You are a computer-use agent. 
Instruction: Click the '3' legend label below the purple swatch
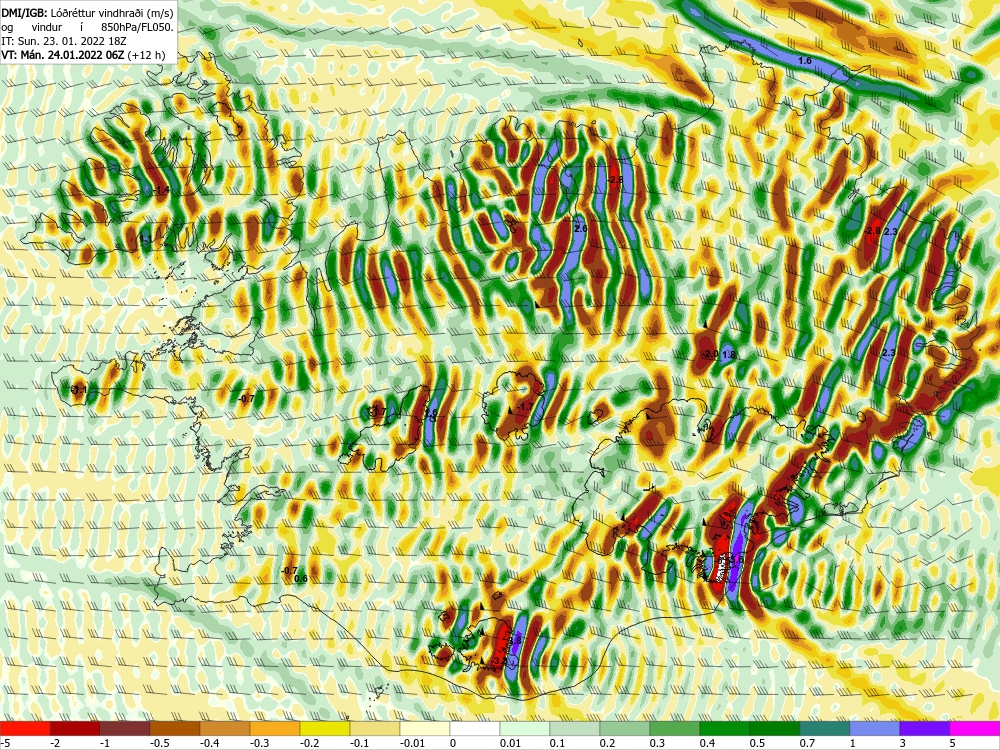[x=902, y=743]
